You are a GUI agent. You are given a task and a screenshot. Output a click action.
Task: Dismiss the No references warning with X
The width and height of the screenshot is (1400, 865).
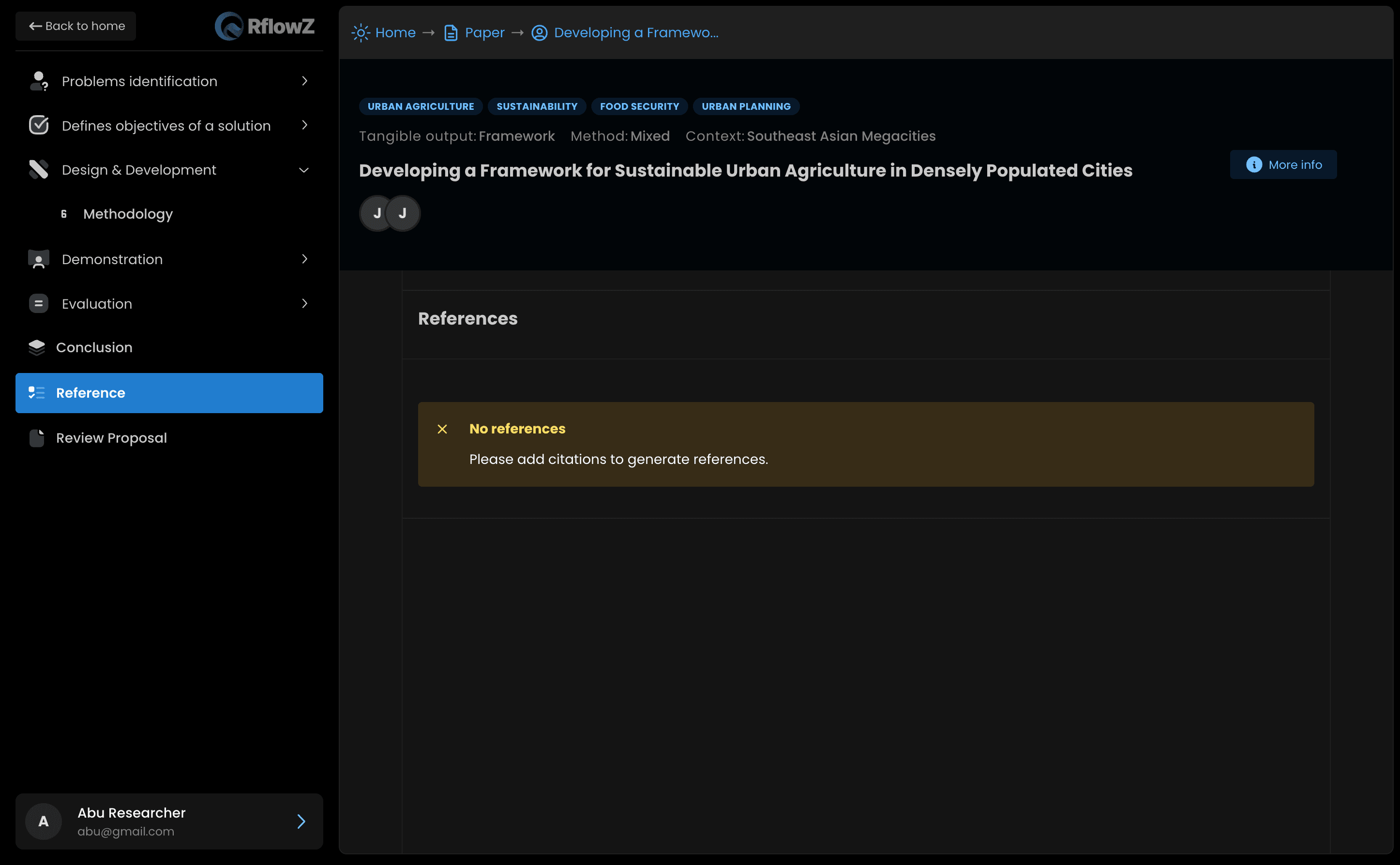(442, 429)
